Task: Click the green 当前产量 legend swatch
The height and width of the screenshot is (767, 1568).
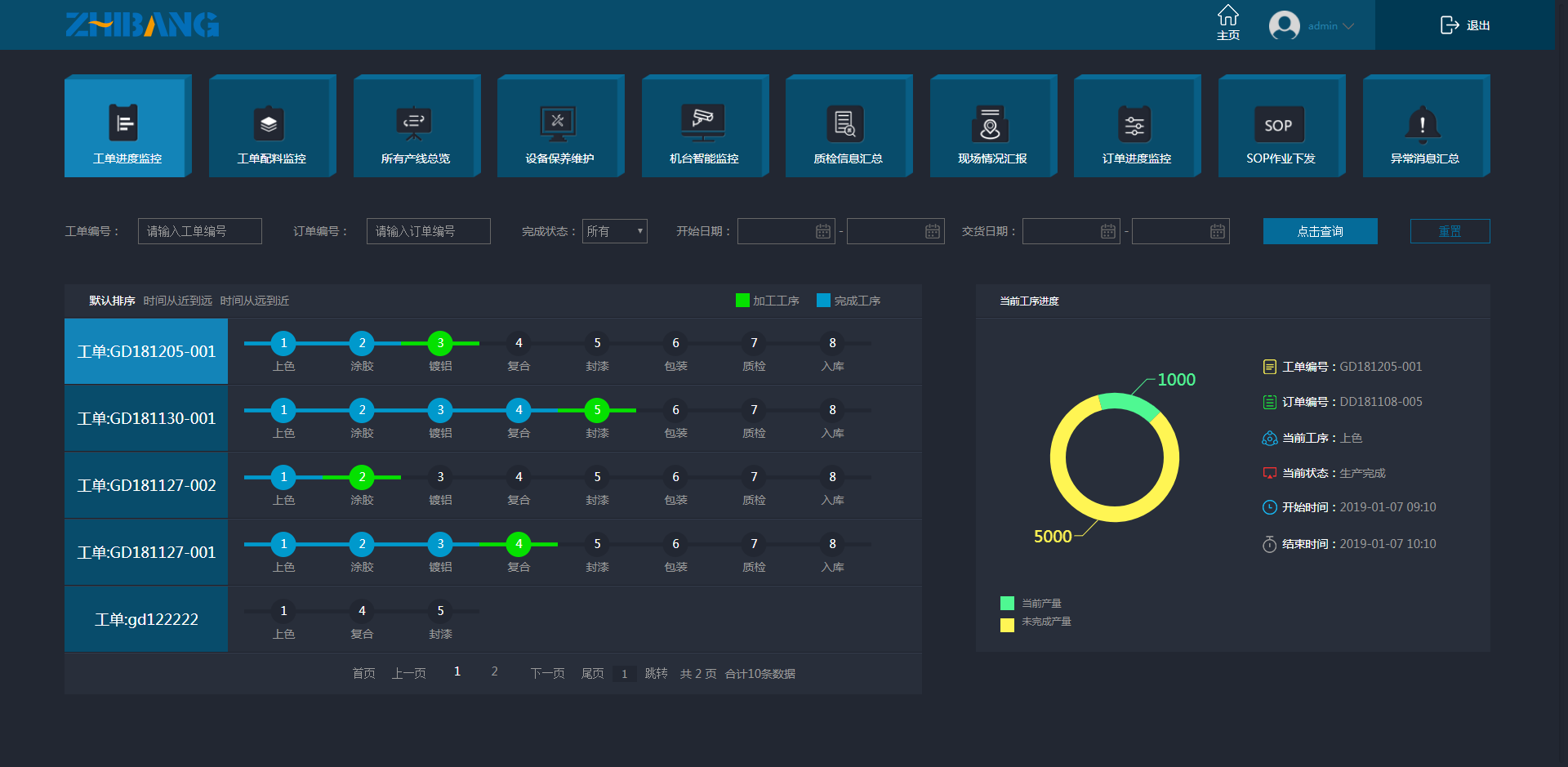Action: coord(1007,604)
